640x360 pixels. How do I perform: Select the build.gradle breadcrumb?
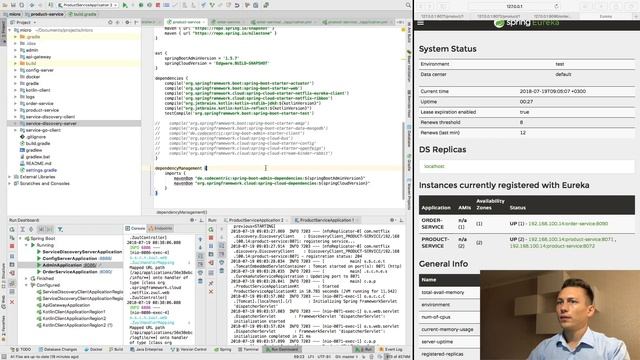click(82, 14)
